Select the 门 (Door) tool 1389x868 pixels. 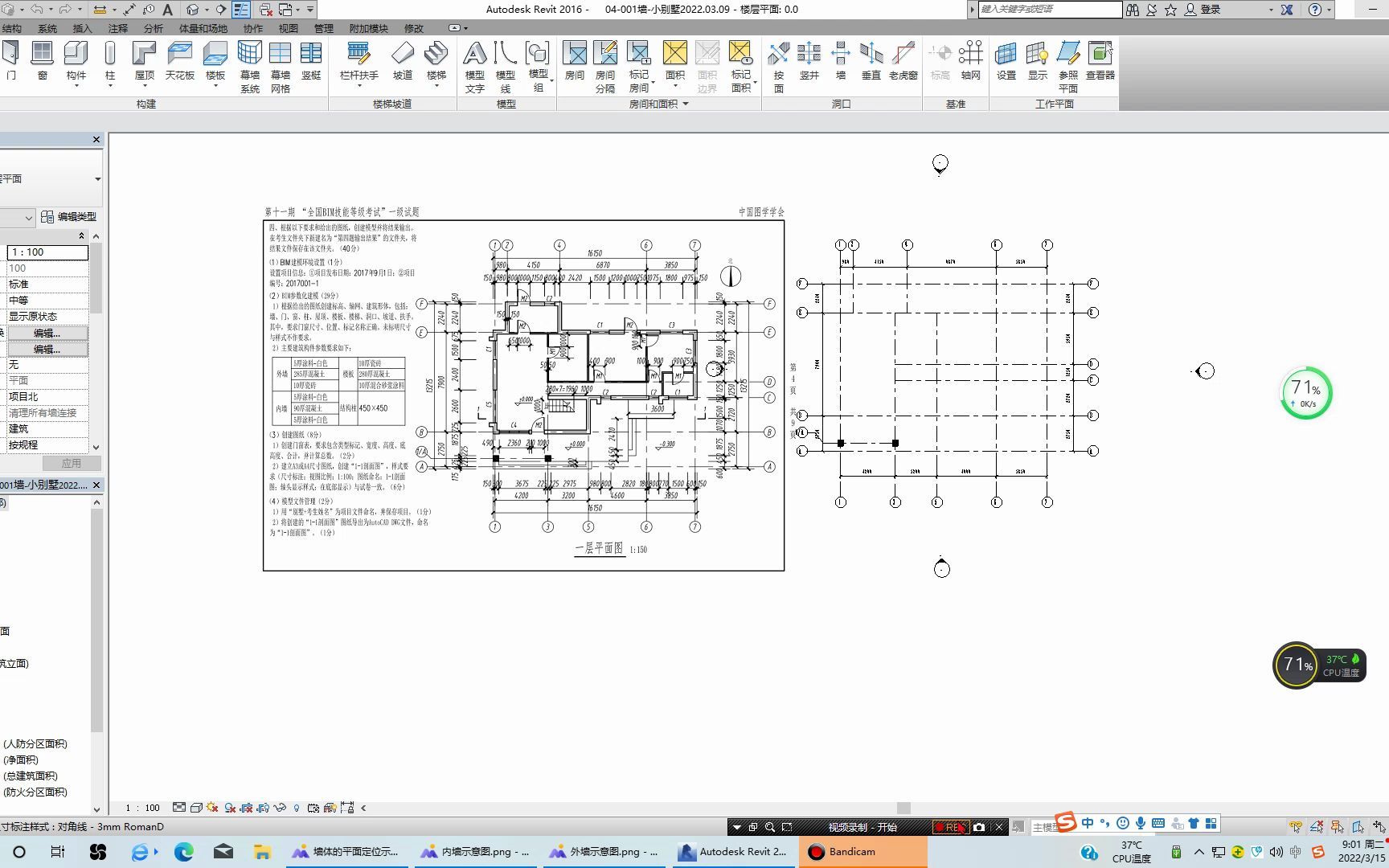10,61
